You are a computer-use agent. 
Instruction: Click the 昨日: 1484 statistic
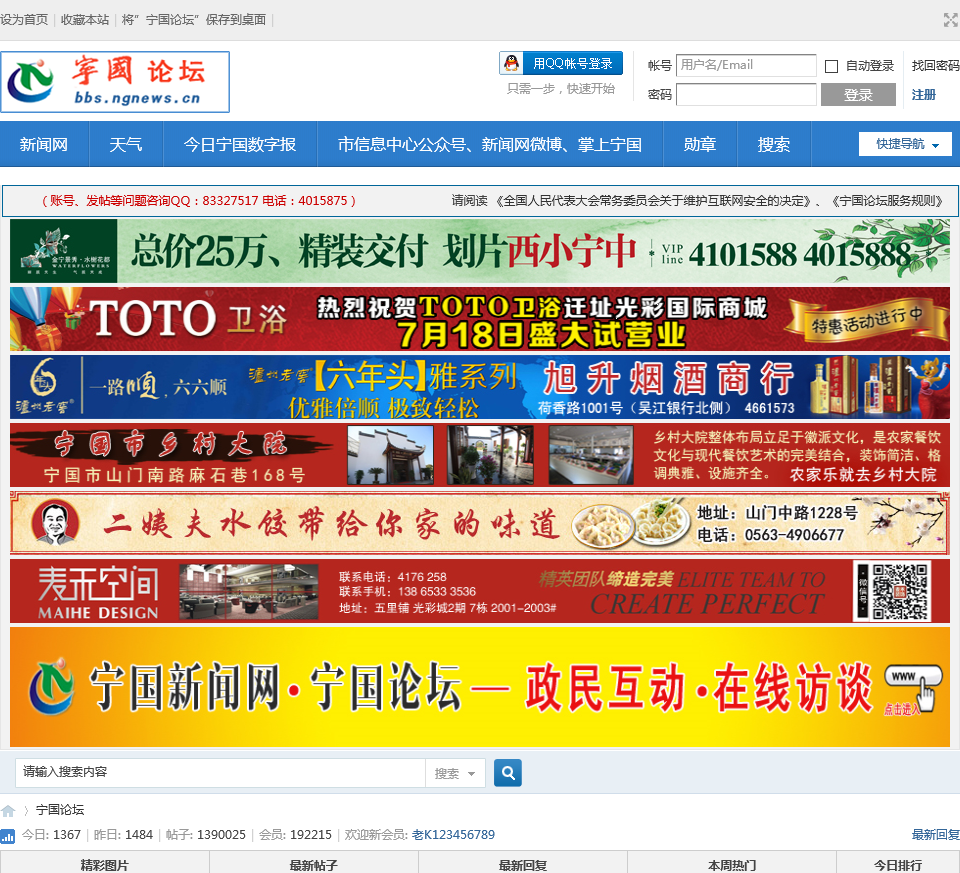[x=123, y=835]
